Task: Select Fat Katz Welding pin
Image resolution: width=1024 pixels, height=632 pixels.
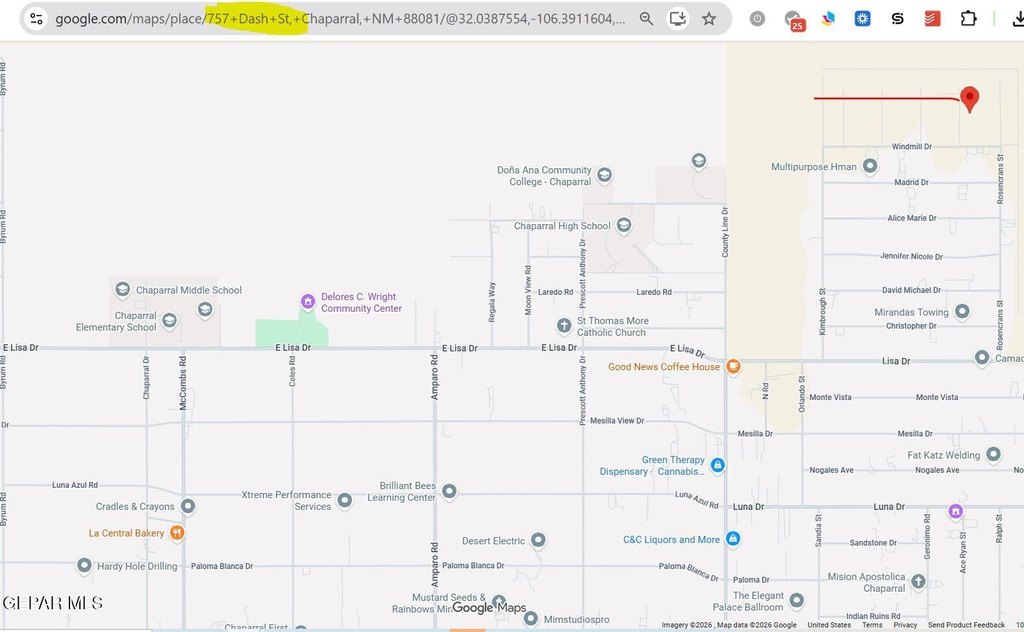Action: tap(993, 454)
